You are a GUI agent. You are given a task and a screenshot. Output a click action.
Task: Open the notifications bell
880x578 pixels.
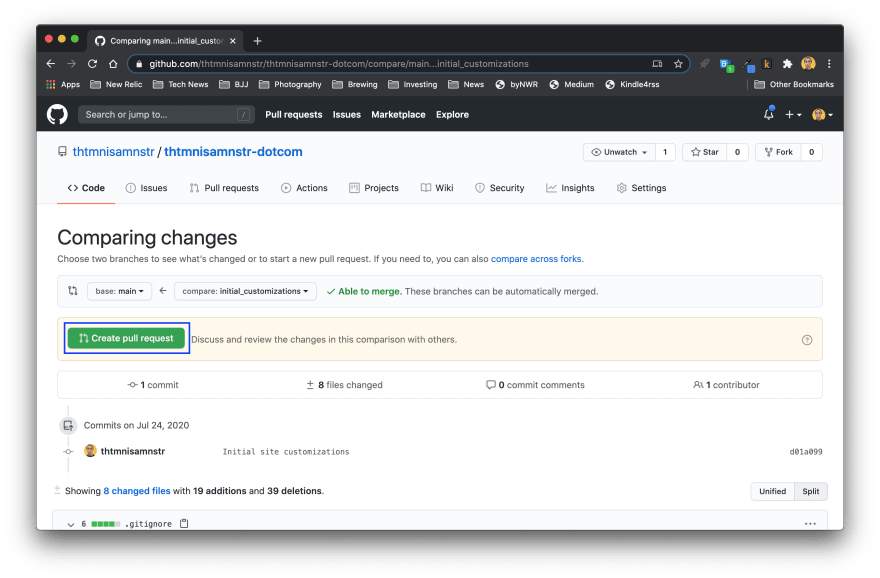point(768,114)
